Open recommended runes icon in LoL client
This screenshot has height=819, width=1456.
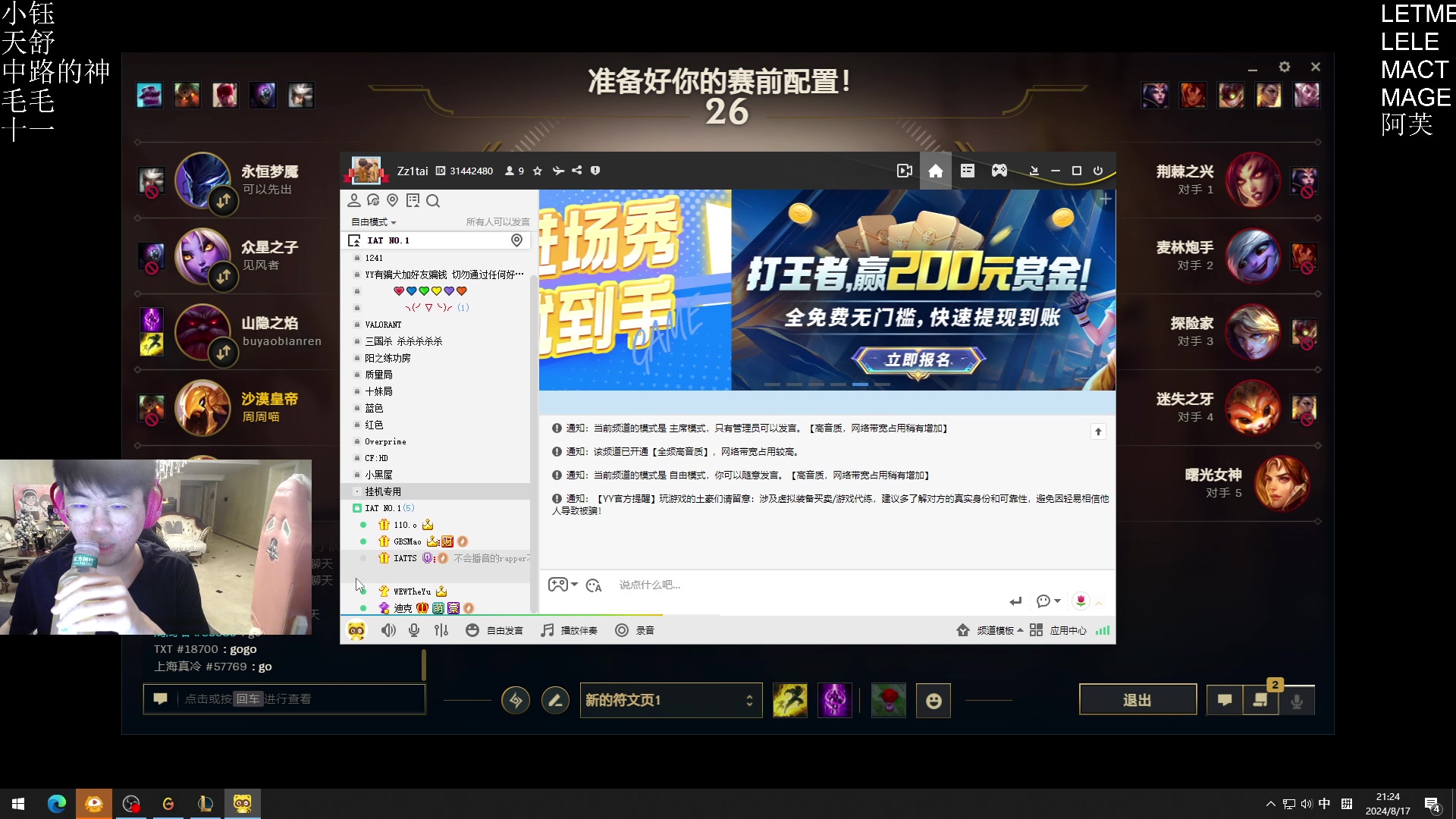tap(516, 701)
